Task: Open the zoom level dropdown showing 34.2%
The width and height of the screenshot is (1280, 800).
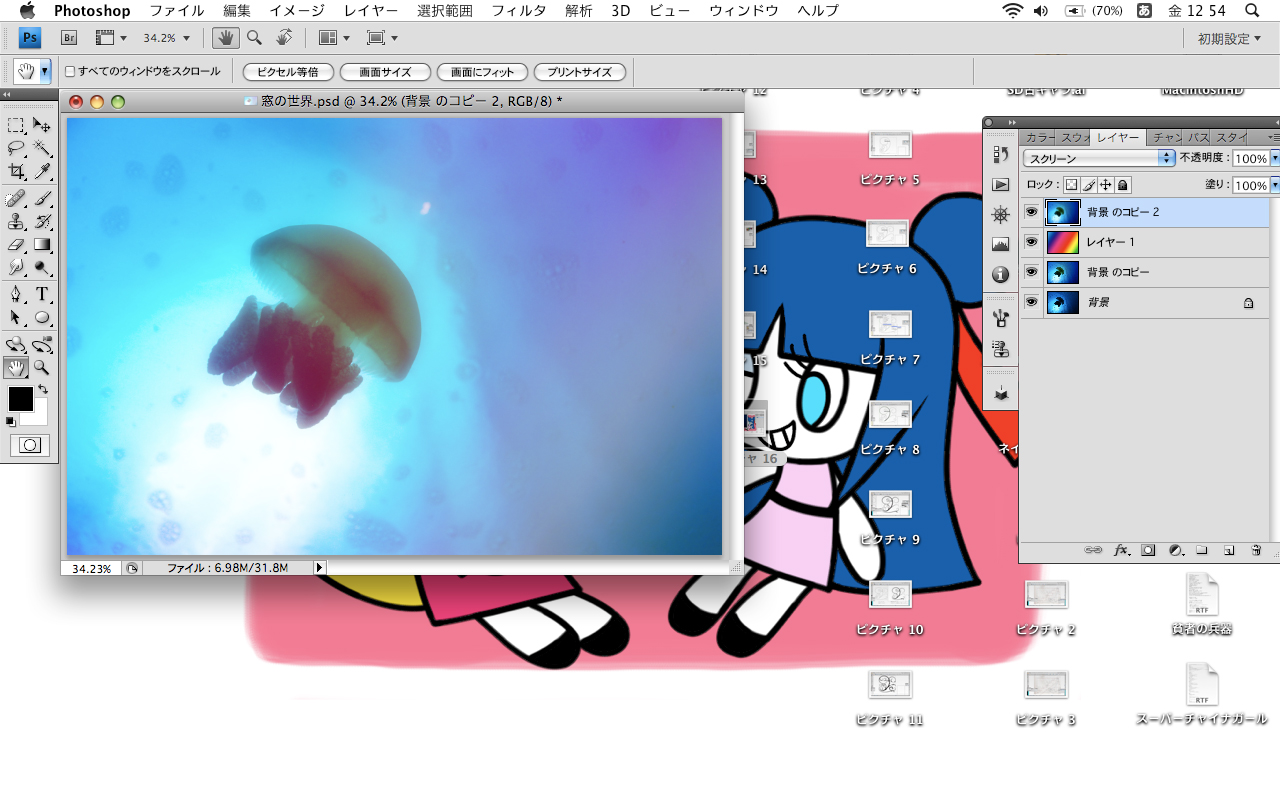Action: click(165, 38)
